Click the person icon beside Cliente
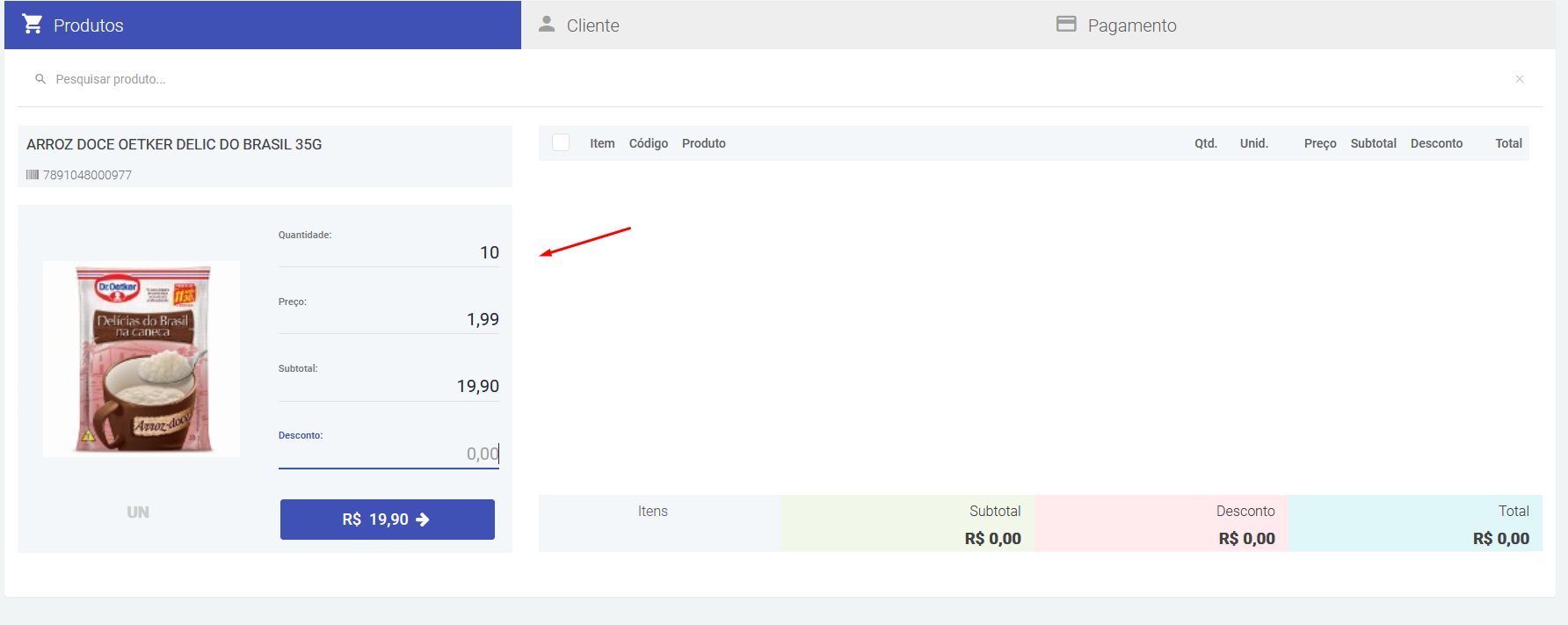The height and width of the screenshot is (625, 1568). 547,24
